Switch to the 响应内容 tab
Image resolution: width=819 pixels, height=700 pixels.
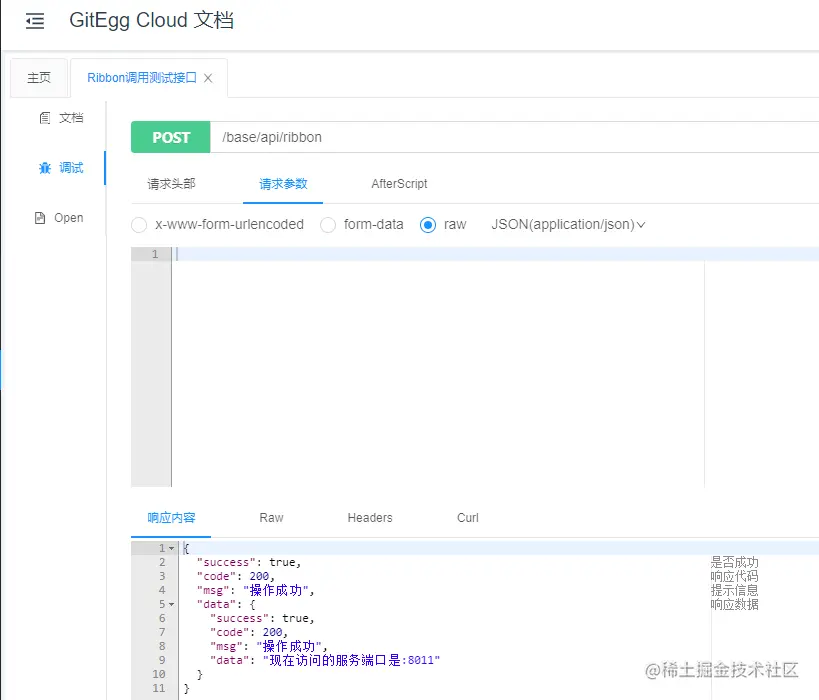point(171,518)
